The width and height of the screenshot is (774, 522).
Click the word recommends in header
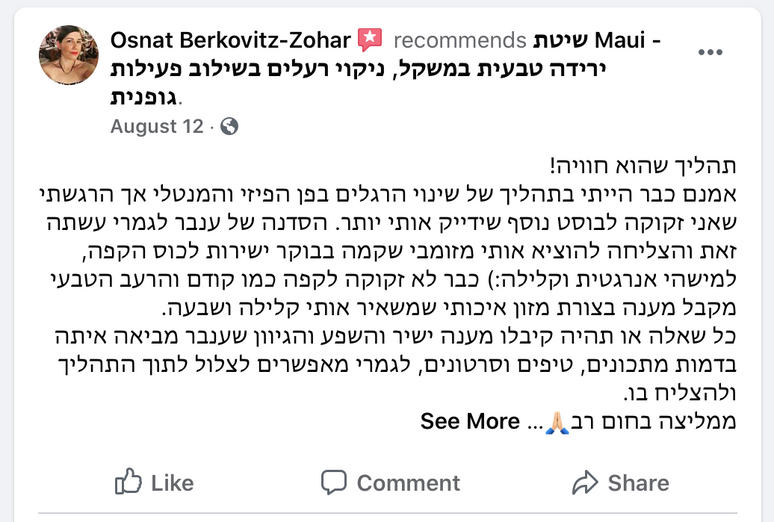click(460, 41)
